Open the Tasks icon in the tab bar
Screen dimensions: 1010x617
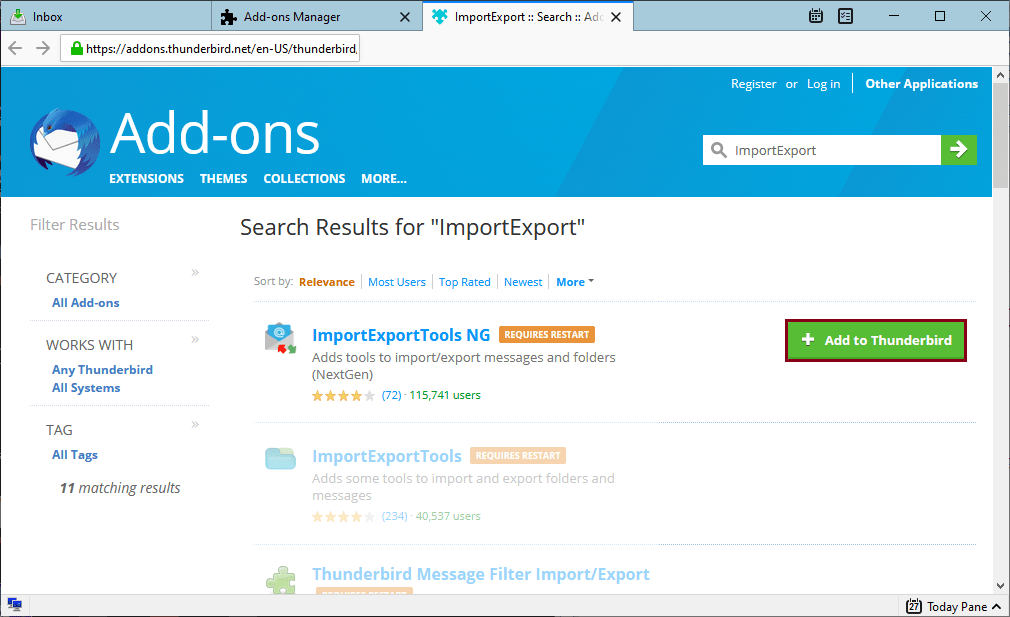click(x=845, y=16)
